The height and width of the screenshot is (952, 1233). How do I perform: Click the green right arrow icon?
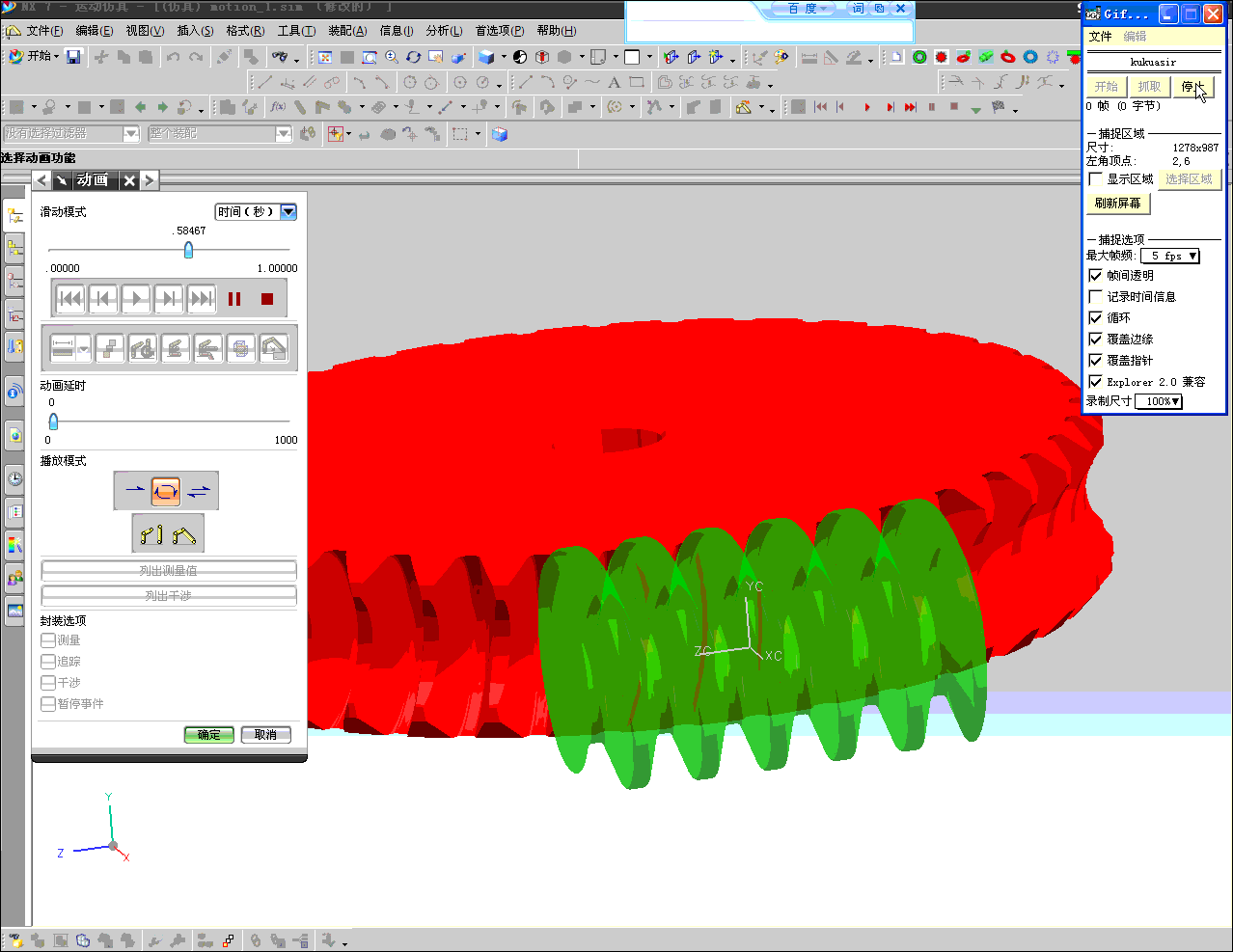[162, 107]
